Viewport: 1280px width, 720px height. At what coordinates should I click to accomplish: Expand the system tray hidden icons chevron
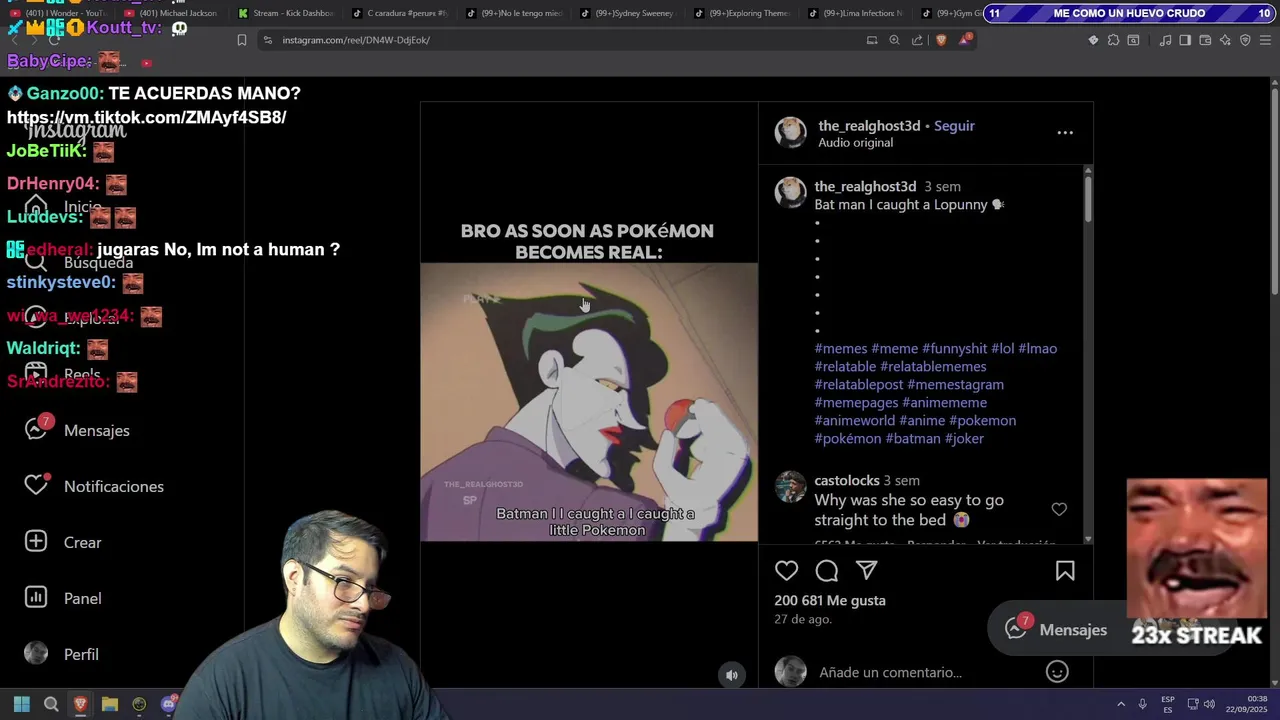coord(1121,704)
